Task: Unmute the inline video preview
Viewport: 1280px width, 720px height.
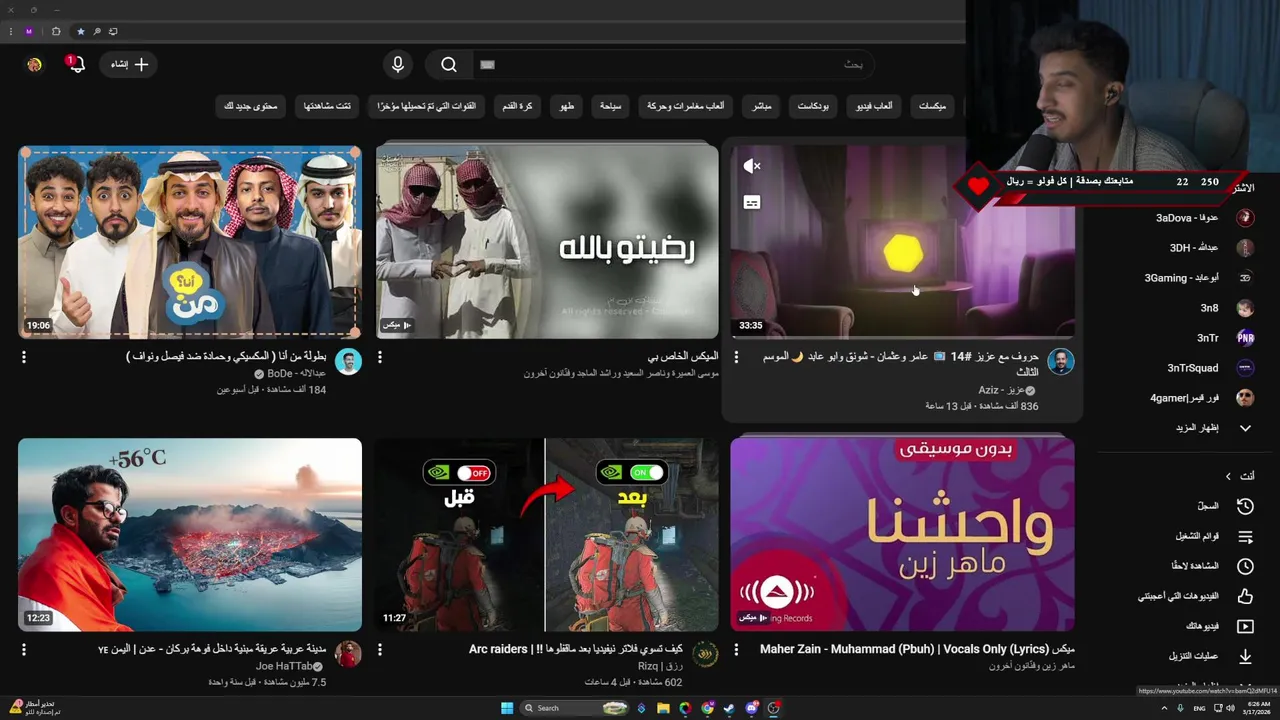Action: tap(752, 166)
